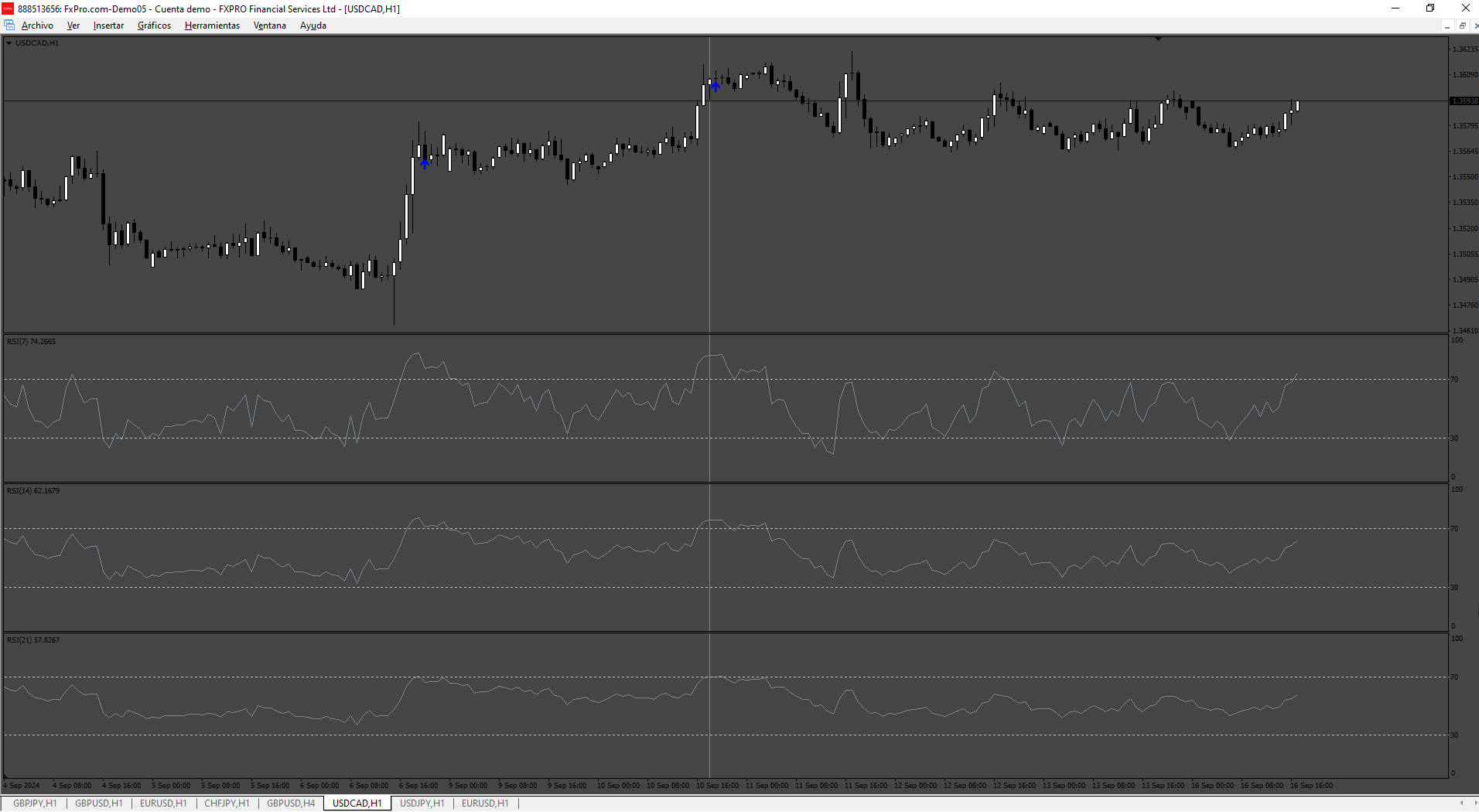Click the 30 level label in RSI(14) panel
Screen dimensions: 1479x812
pyautogui.click(x=1454, y=587)
